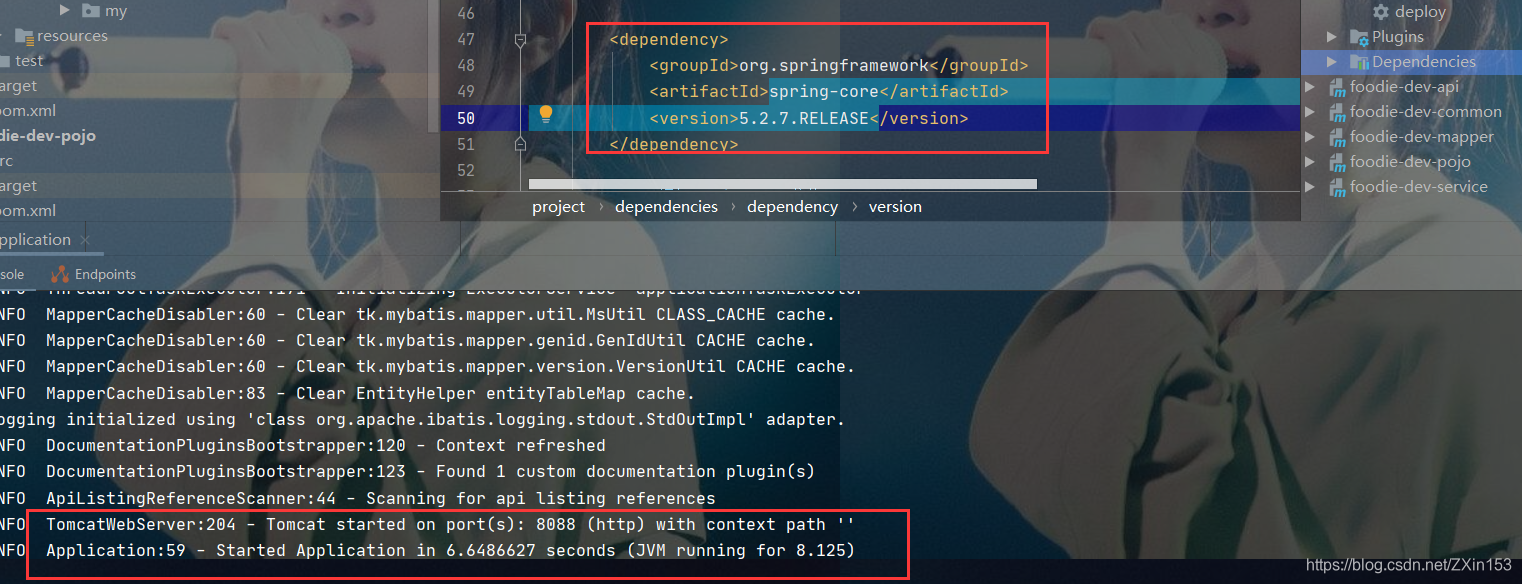This screenshot has width=1522, height=584.
Task: Click the light bulb intention icon on line 50
Action: pos(545,114)
